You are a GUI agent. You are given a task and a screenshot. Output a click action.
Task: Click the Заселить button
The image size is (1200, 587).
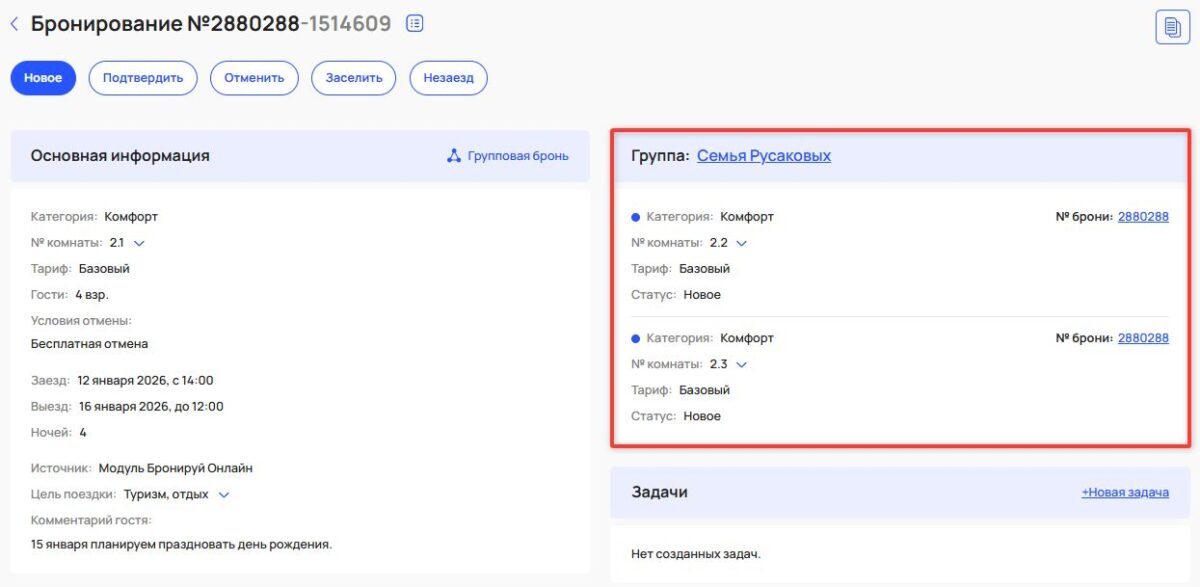[353, 77]
